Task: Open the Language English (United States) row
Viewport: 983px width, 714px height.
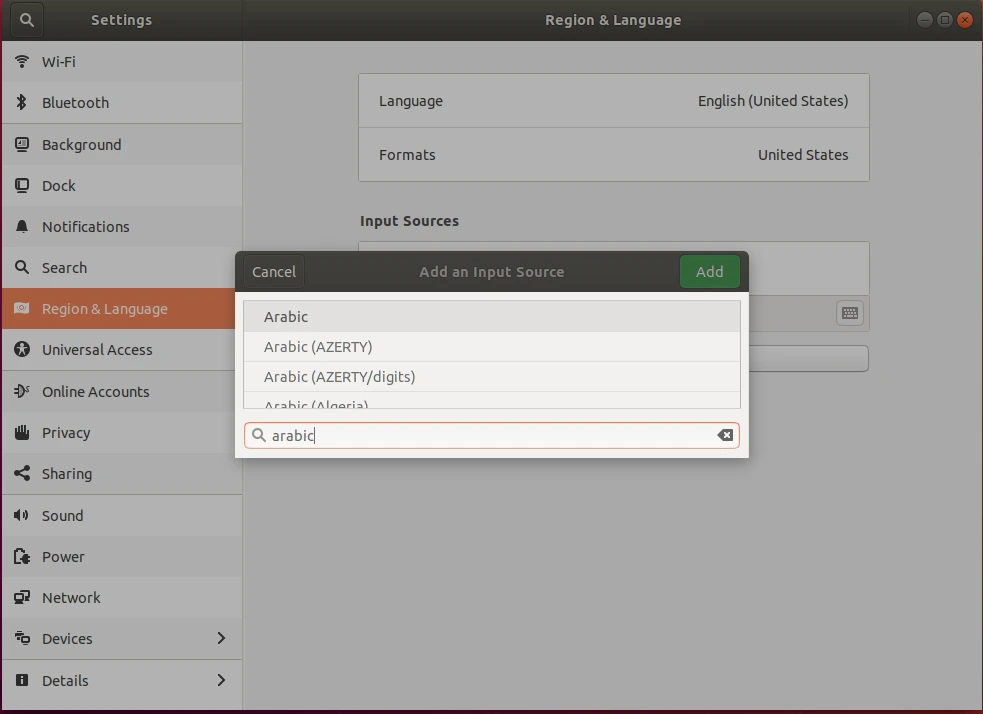Action: tap(614, 101)
